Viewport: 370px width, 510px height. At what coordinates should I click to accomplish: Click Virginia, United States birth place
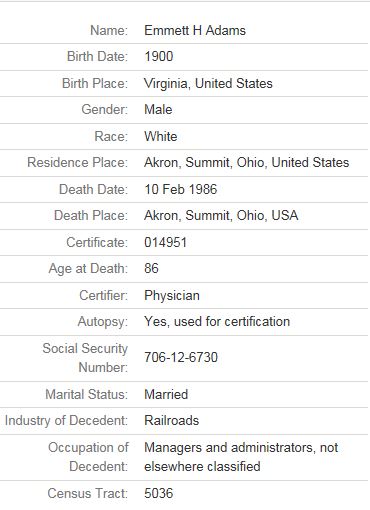point(208,83)
